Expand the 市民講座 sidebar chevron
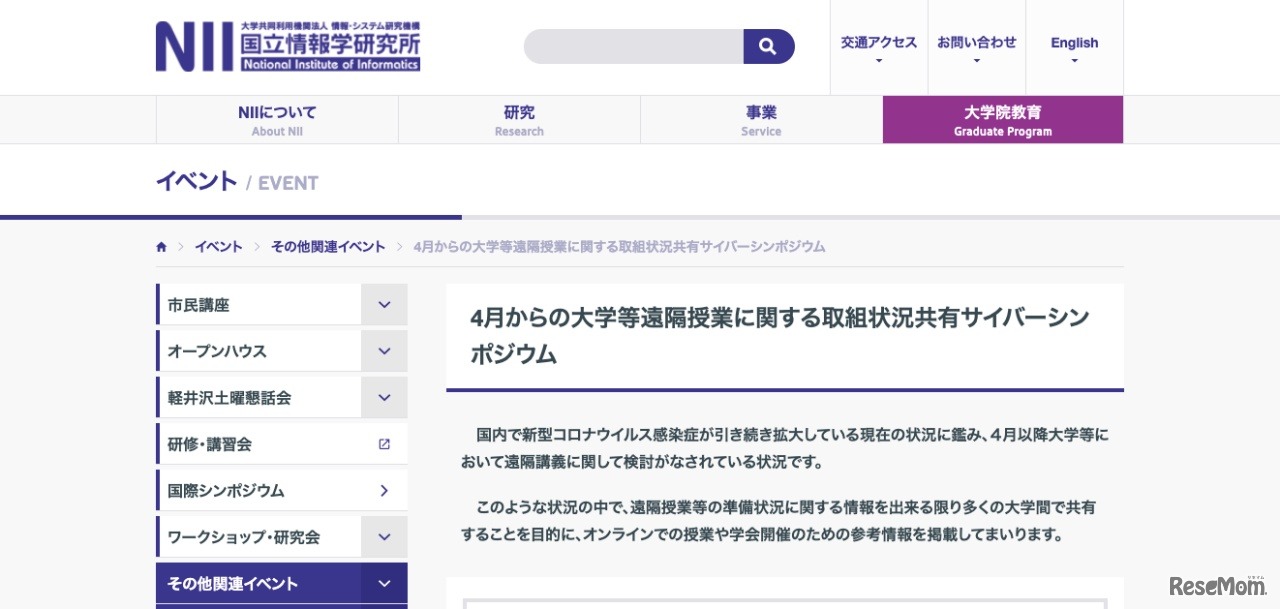Screen dimensions: 1280x609 [x=384, y=304]
